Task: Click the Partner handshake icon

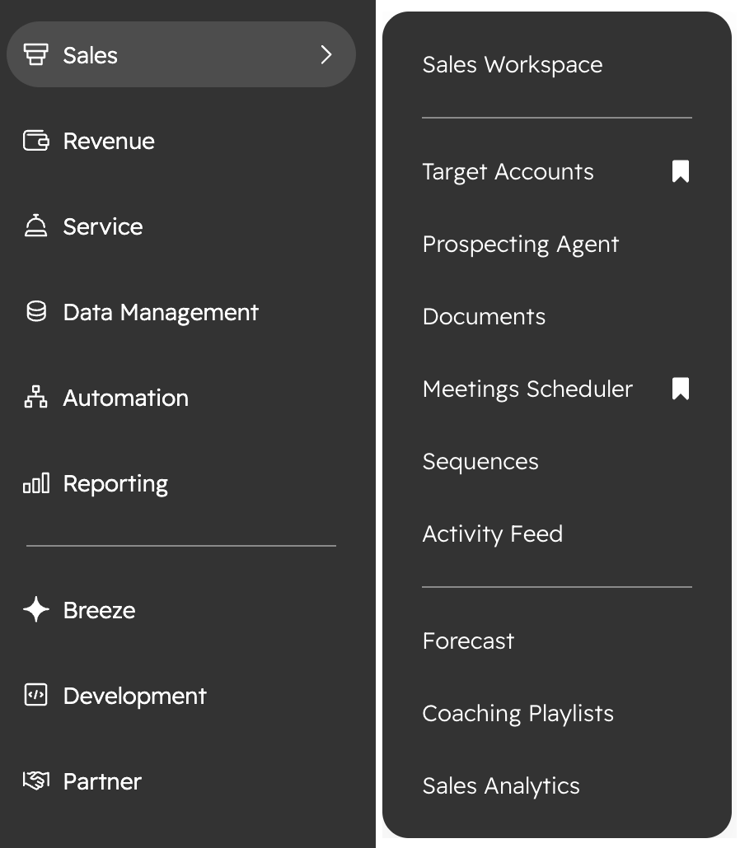Action: (x=36, y=780)
